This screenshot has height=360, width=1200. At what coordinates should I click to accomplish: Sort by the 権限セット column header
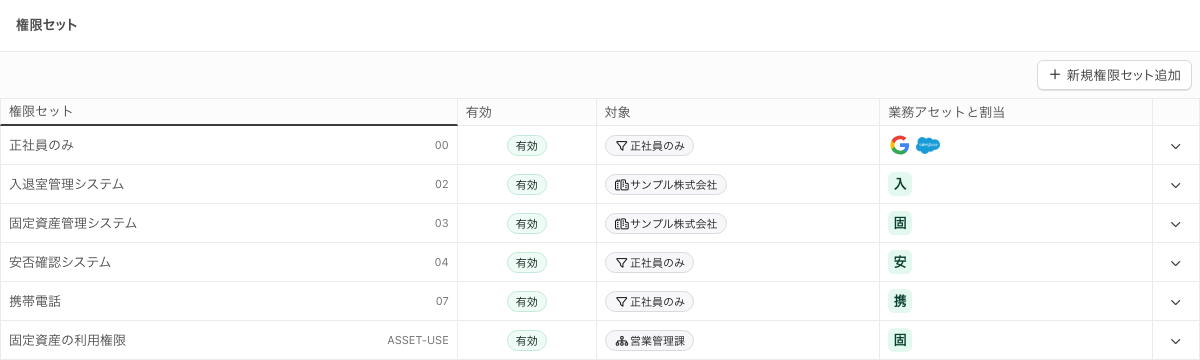pyautogui.click(x=229, y=112)
